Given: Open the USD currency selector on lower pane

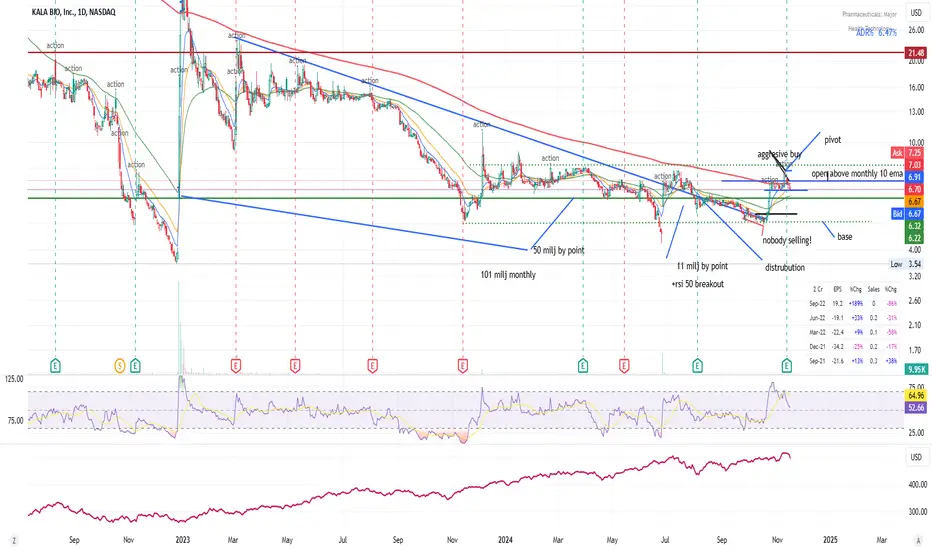Looking at the screenshot, I should point(916,457).
